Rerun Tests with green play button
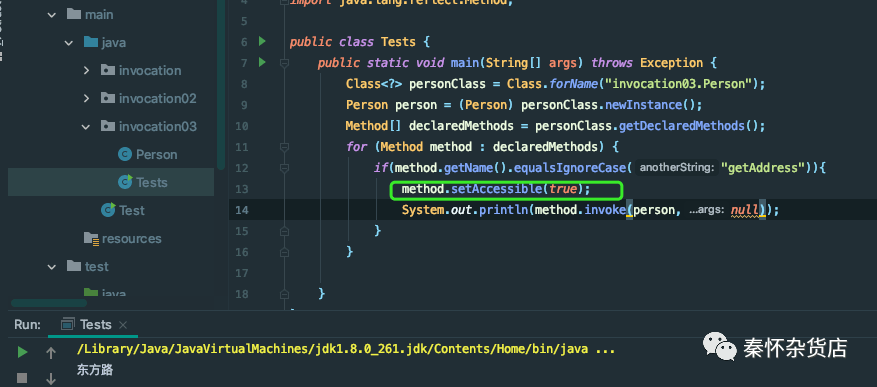The image size is (877, 387). [22, 352]
